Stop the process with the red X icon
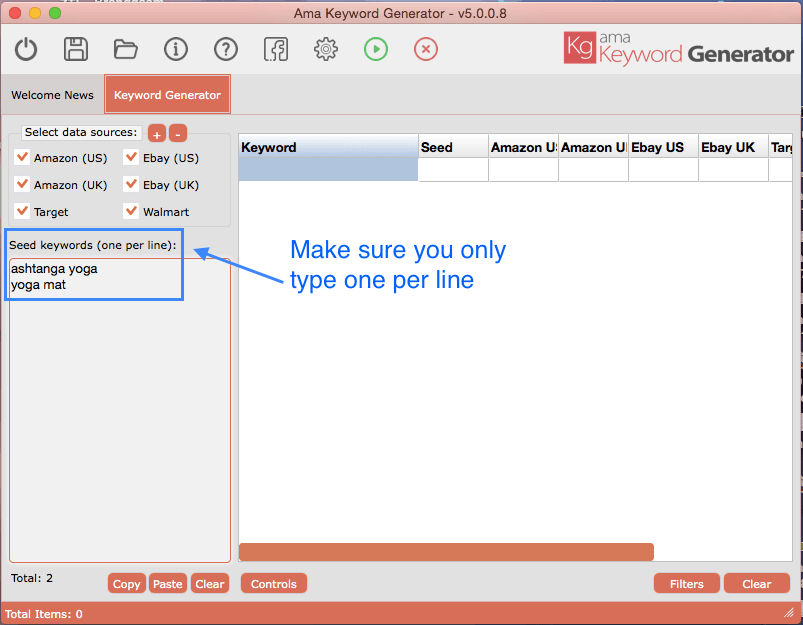The image size is (803, 625). coord(426,49)
